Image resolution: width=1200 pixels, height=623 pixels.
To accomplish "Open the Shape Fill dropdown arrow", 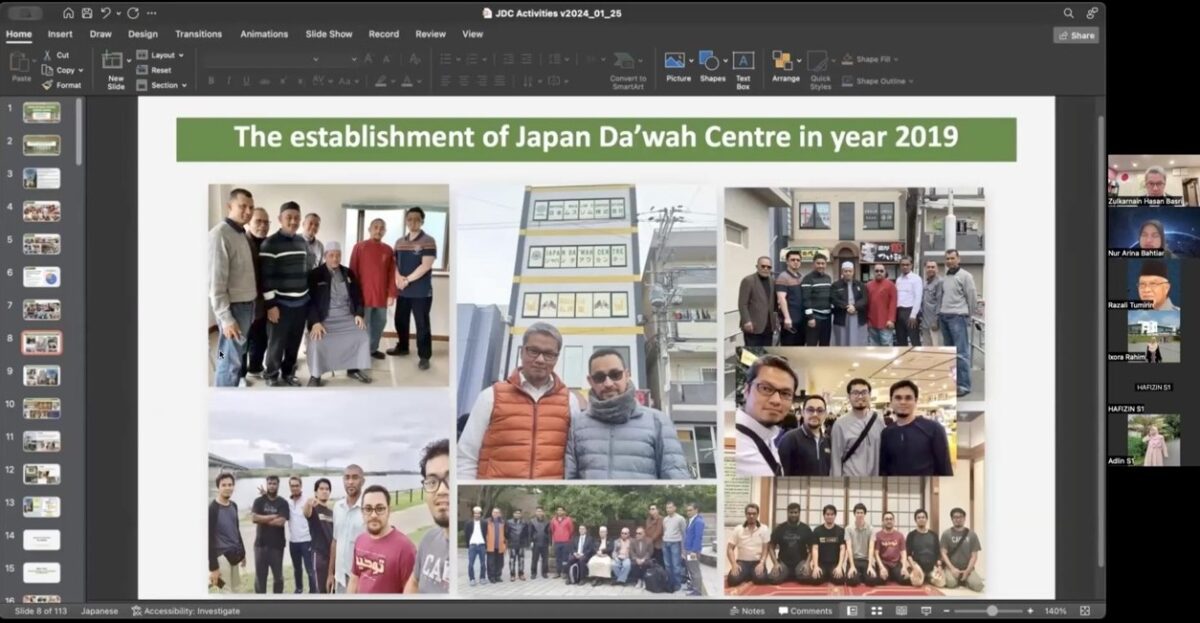I will coord(897,59).
